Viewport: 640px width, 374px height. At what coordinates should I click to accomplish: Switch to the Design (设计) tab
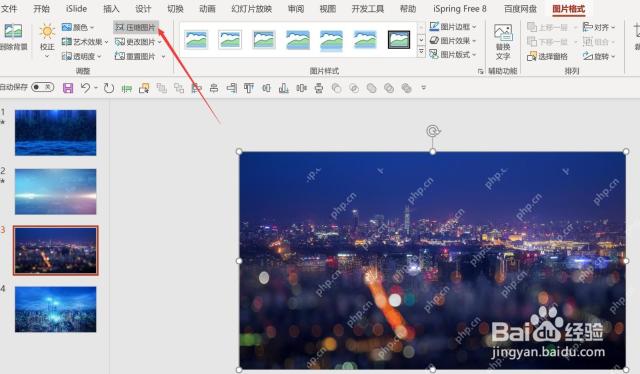[x=143, y=9]
